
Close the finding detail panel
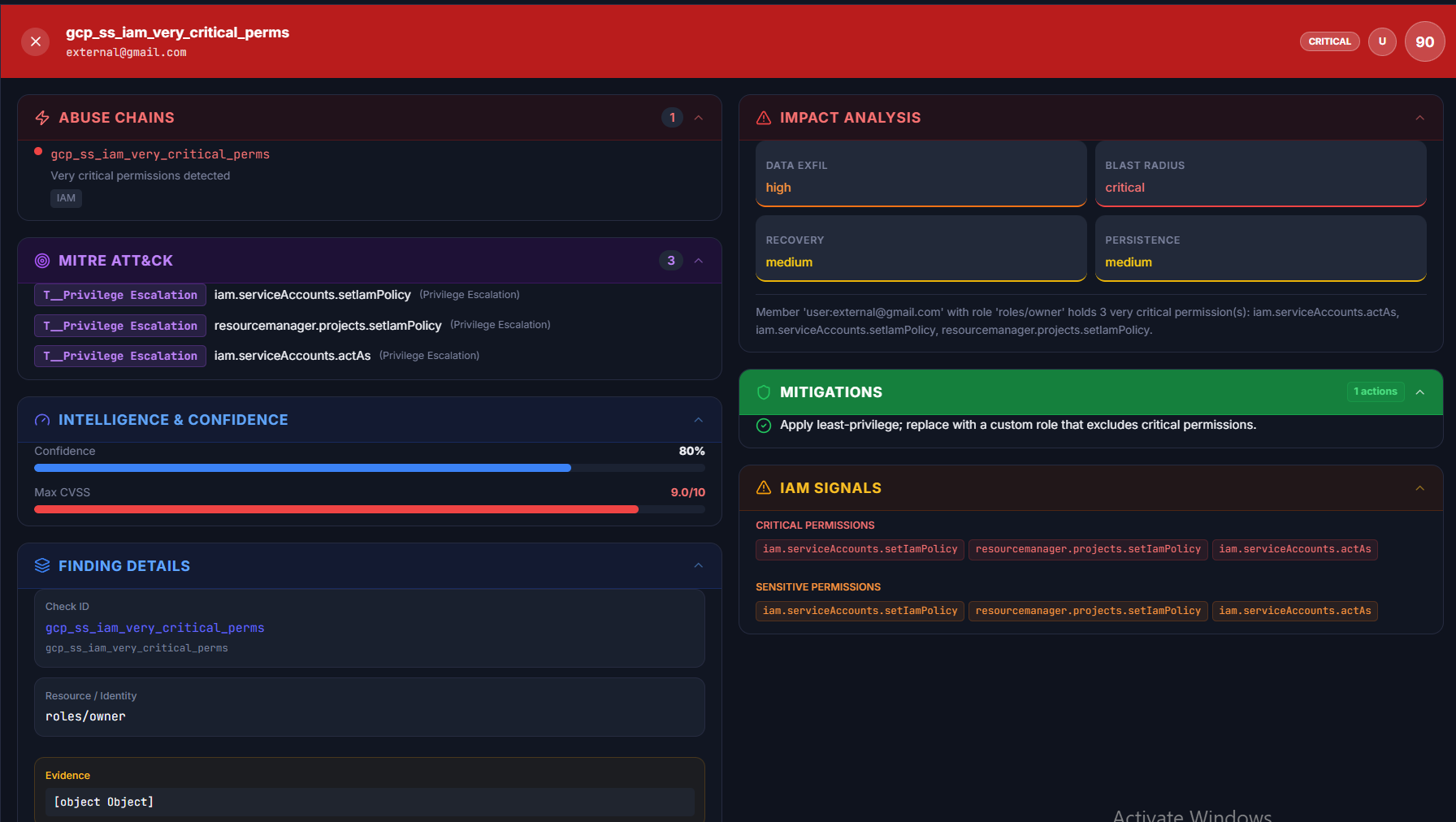click(36, 41)
